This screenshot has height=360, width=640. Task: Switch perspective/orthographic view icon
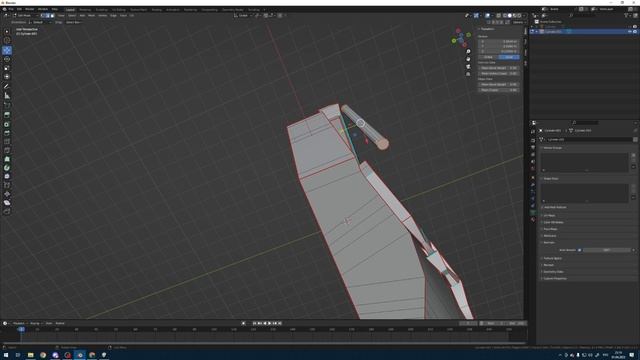tap(468, 74)
